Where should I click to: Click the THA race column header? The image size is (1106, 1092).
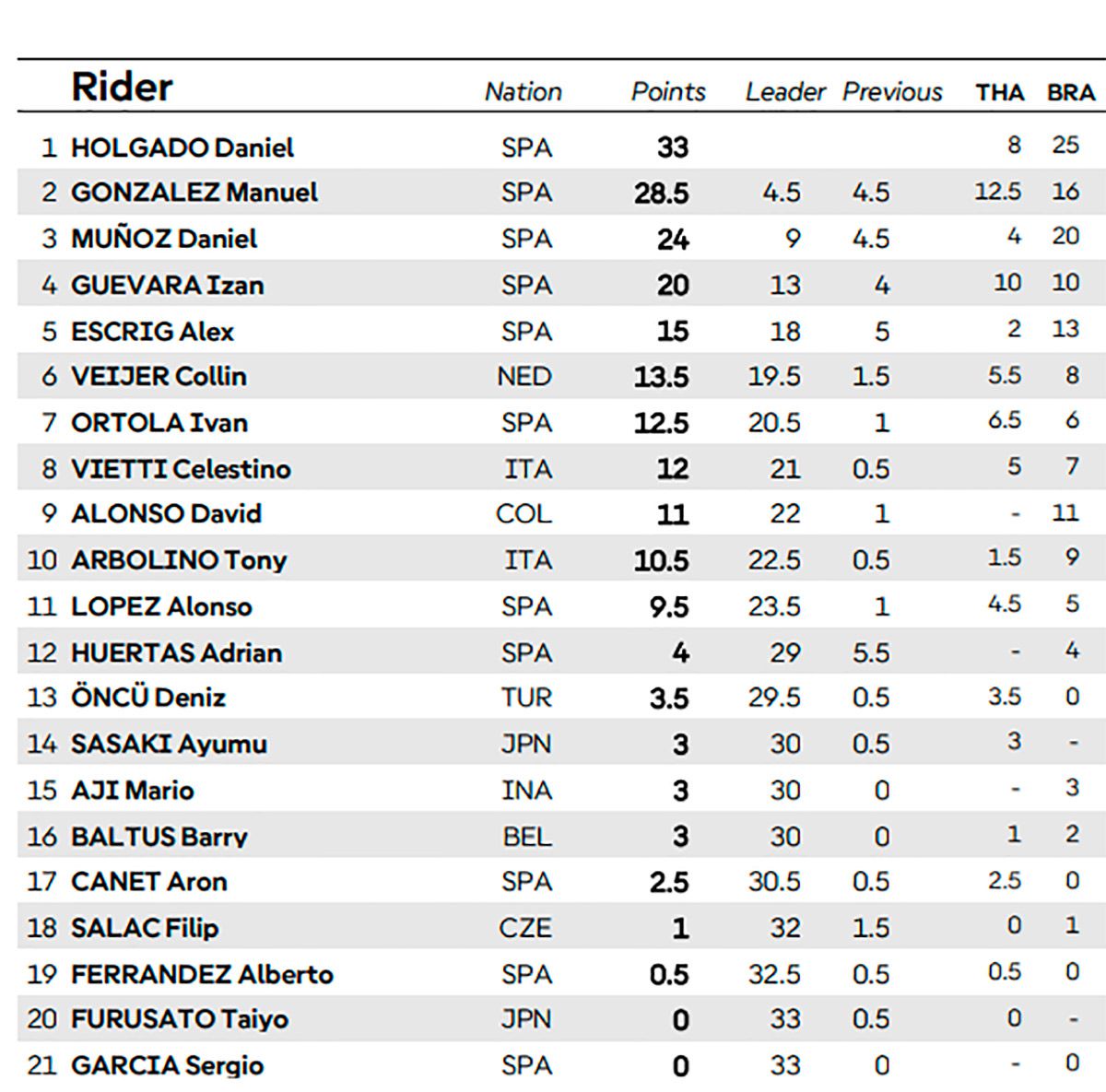[1000, 93]
